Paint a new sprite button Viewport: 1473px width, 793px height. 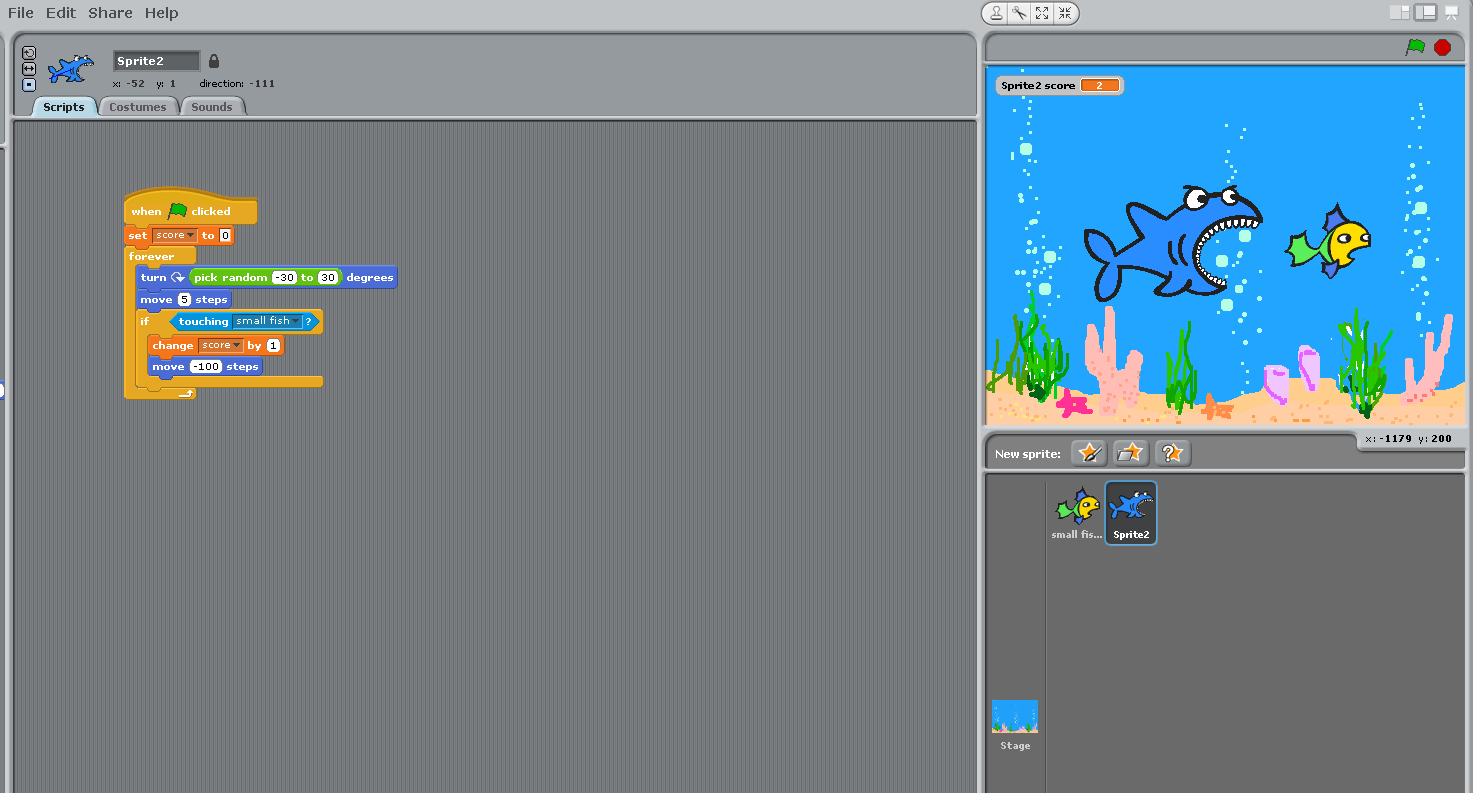[1088, 453]
